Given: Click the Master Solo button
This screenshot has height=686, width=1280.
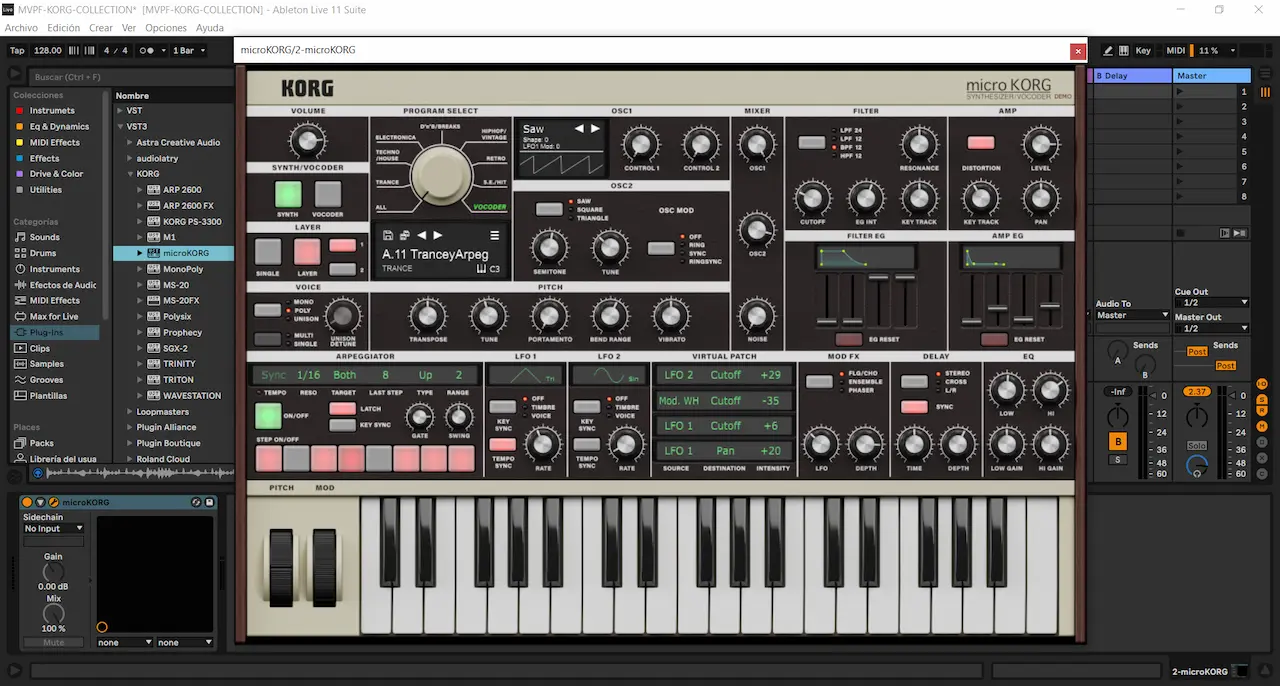Looking at the screenshot, I should (x=1196, y=445).
